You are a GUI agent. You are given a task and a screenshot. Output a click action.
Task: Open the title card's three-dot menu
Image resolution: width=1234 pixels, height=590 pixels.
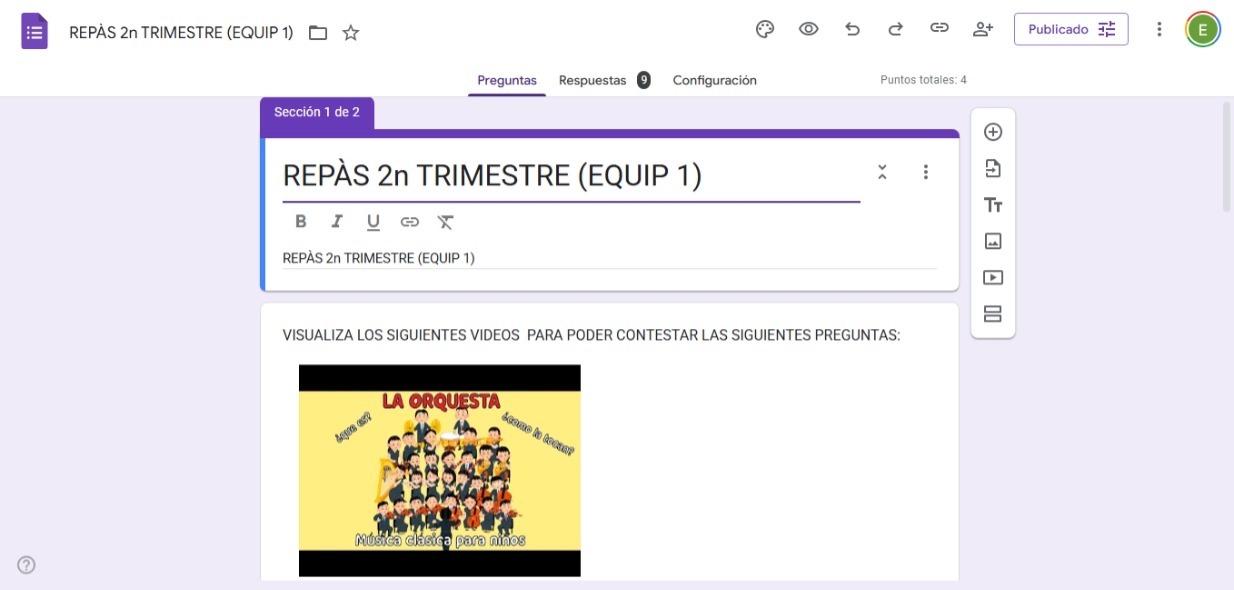tap(926, 171)
